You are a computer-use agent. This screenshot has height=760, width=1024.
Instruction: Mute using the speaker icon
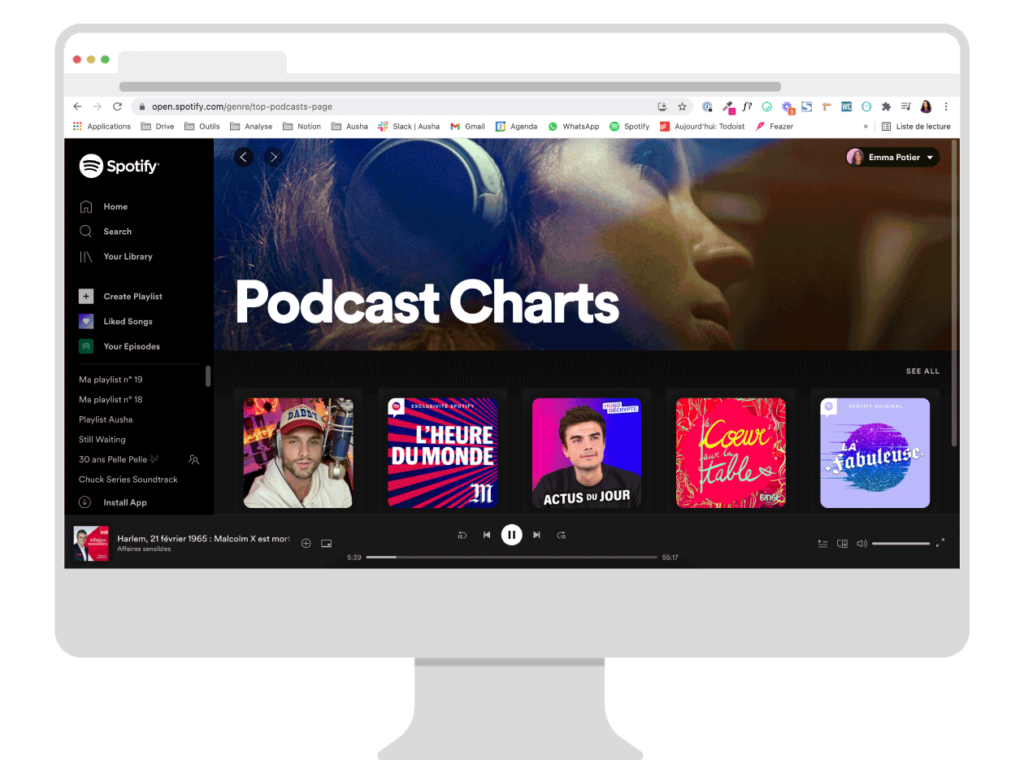pyautogui.click(x=861, y=543)
